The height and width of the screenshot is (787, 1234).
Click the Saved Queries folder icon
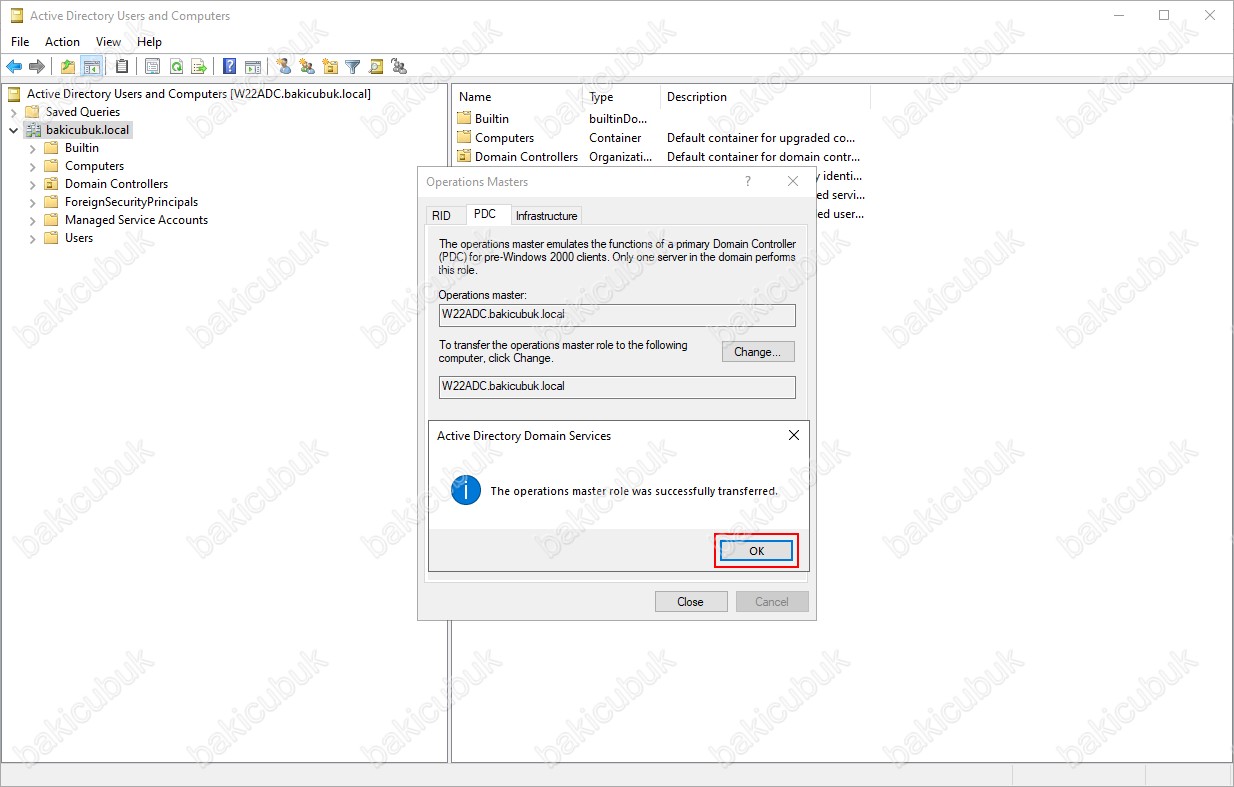tap(33, 112)
